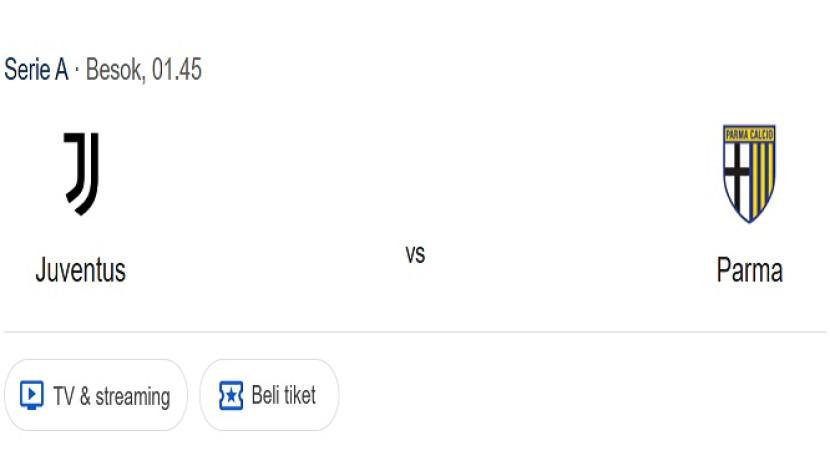830x466 pixels.
Task: Click the ticket star icon
Action: [231, 395]
